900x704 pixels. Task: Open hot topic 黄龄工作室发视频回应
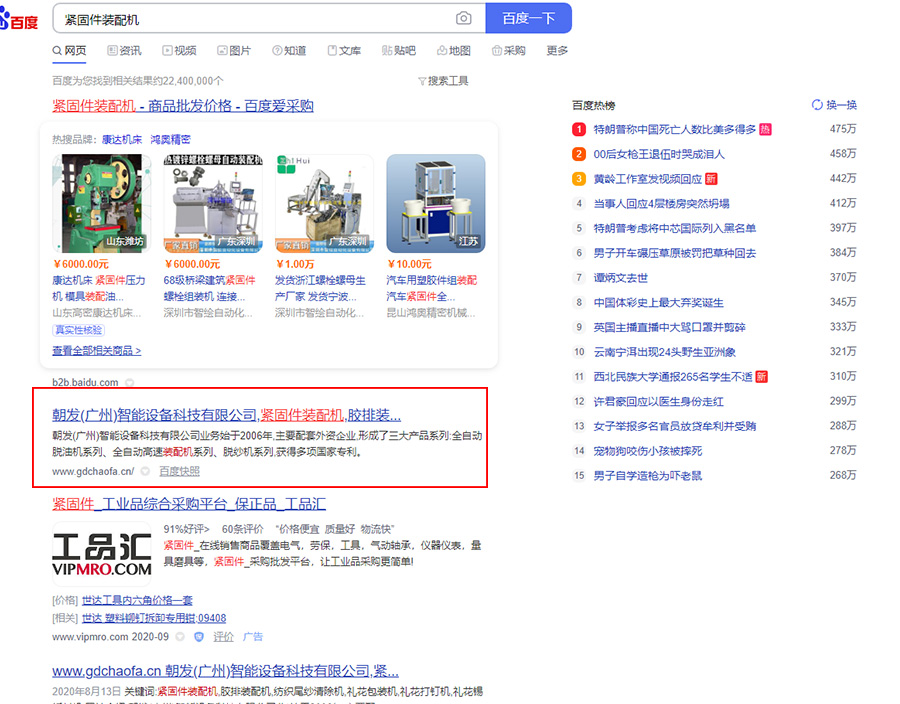coord(647,179)
